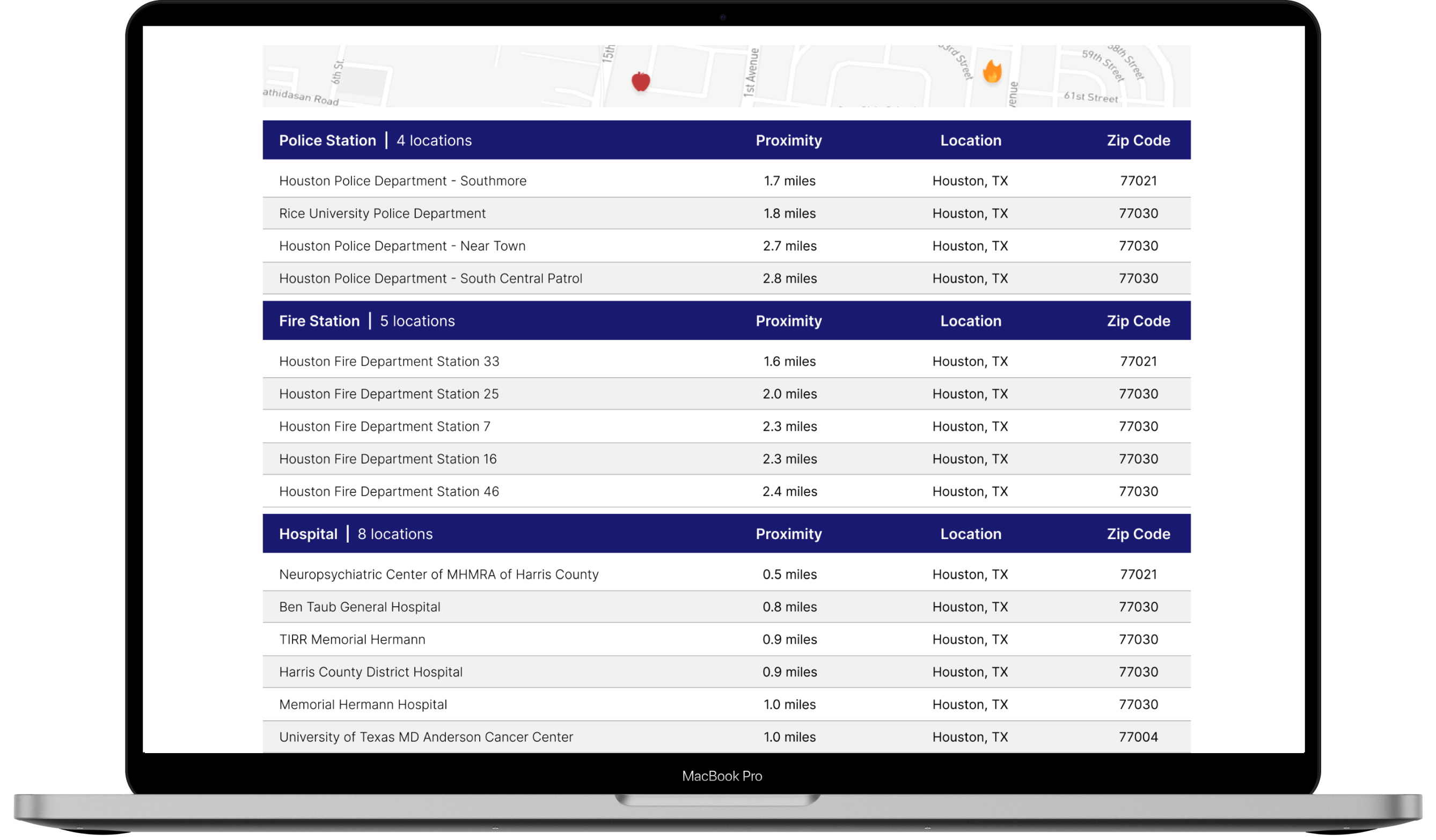Click the 0.8 miles proximity value

(x=789, y=607)
